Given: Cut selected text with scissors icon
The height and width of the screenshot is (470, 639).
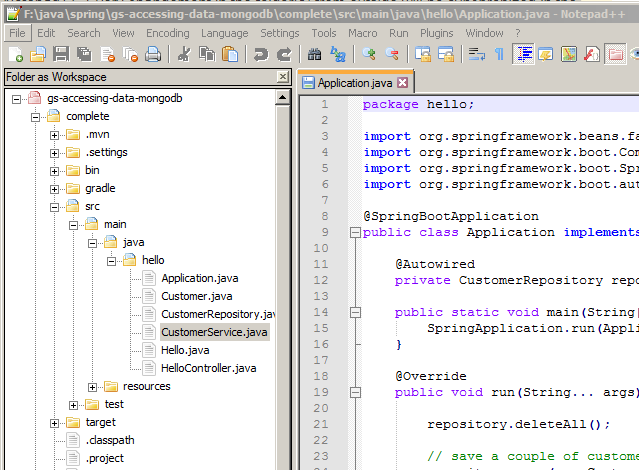Looking at the screenshot, I should [x=184, y=54].
